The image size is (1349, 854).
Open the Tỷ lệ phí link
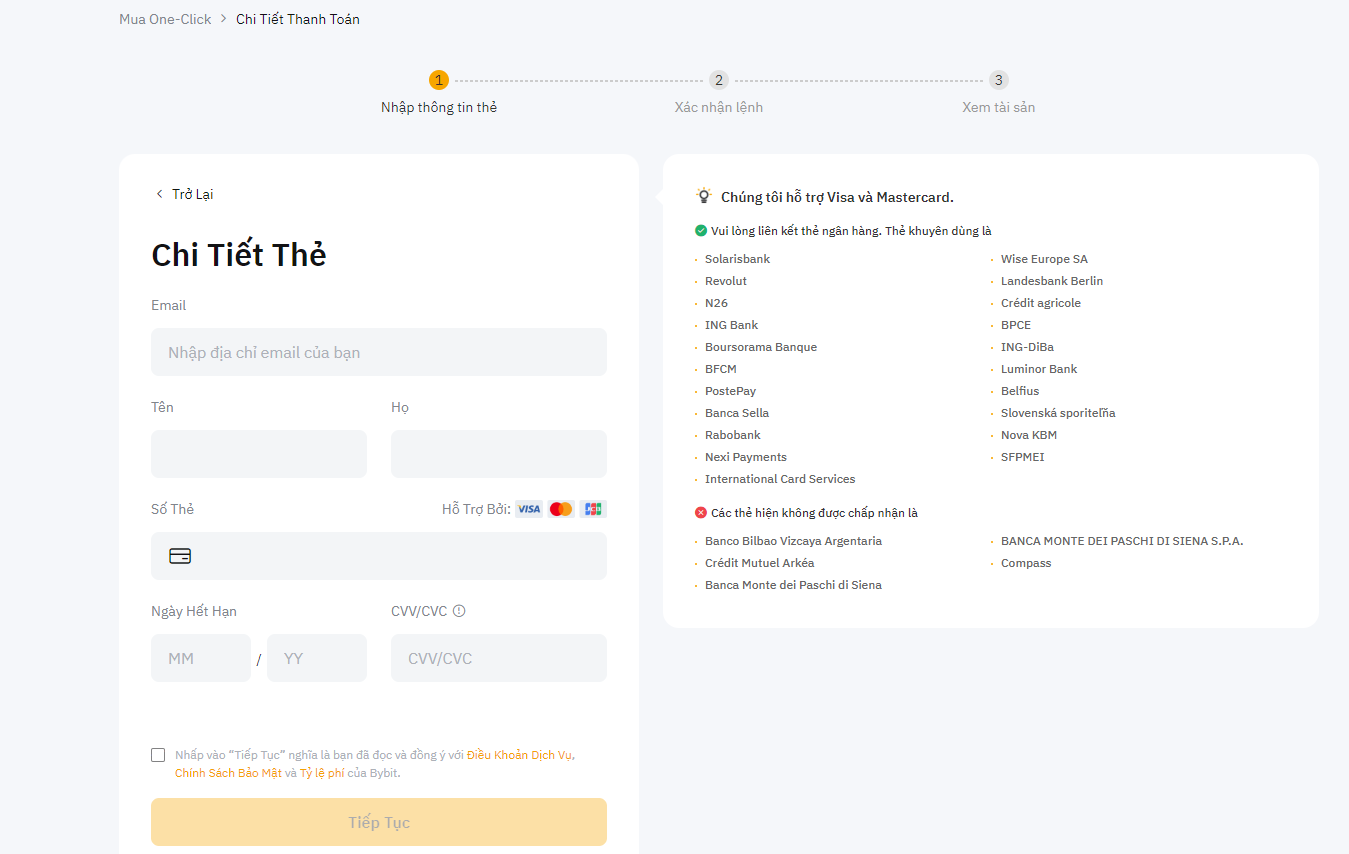(x=322, y=773)
